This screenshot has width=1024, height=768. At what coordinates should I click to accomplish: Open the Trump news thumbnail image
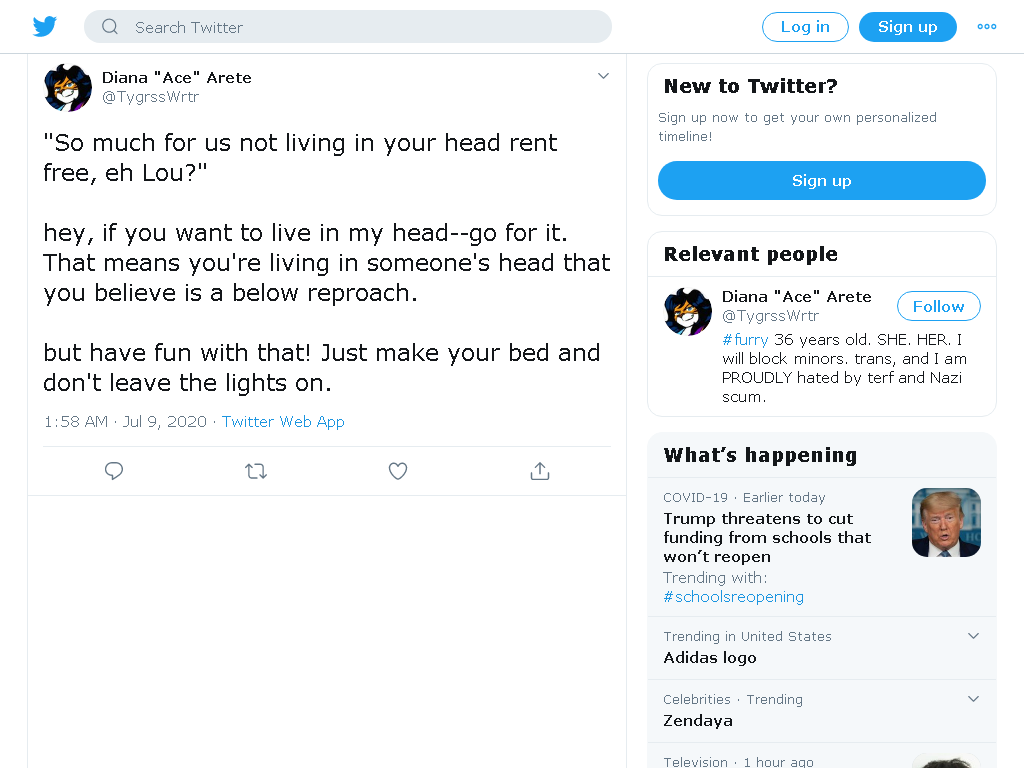[946, 522]
